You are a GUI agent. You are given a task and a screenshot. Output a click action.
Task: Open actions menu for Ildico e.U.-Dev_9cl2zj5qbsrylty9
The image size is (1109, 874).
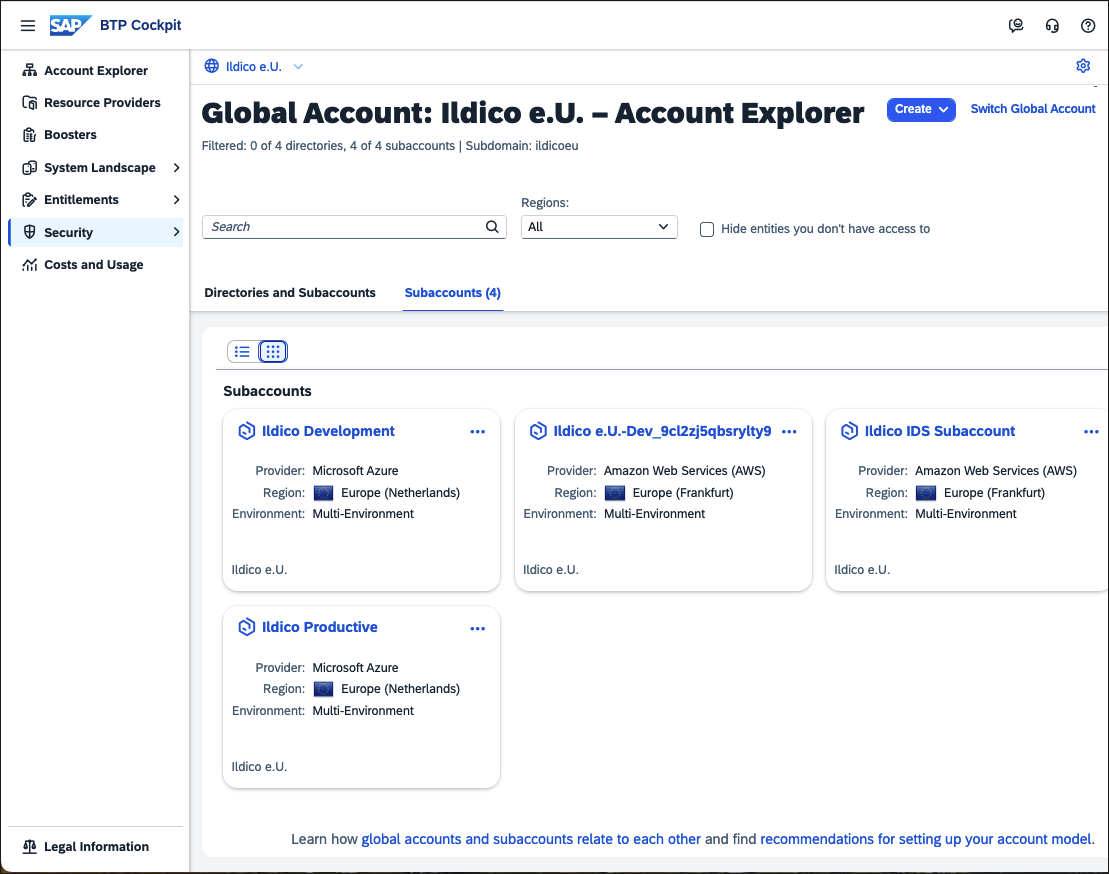tap(789, 431)
